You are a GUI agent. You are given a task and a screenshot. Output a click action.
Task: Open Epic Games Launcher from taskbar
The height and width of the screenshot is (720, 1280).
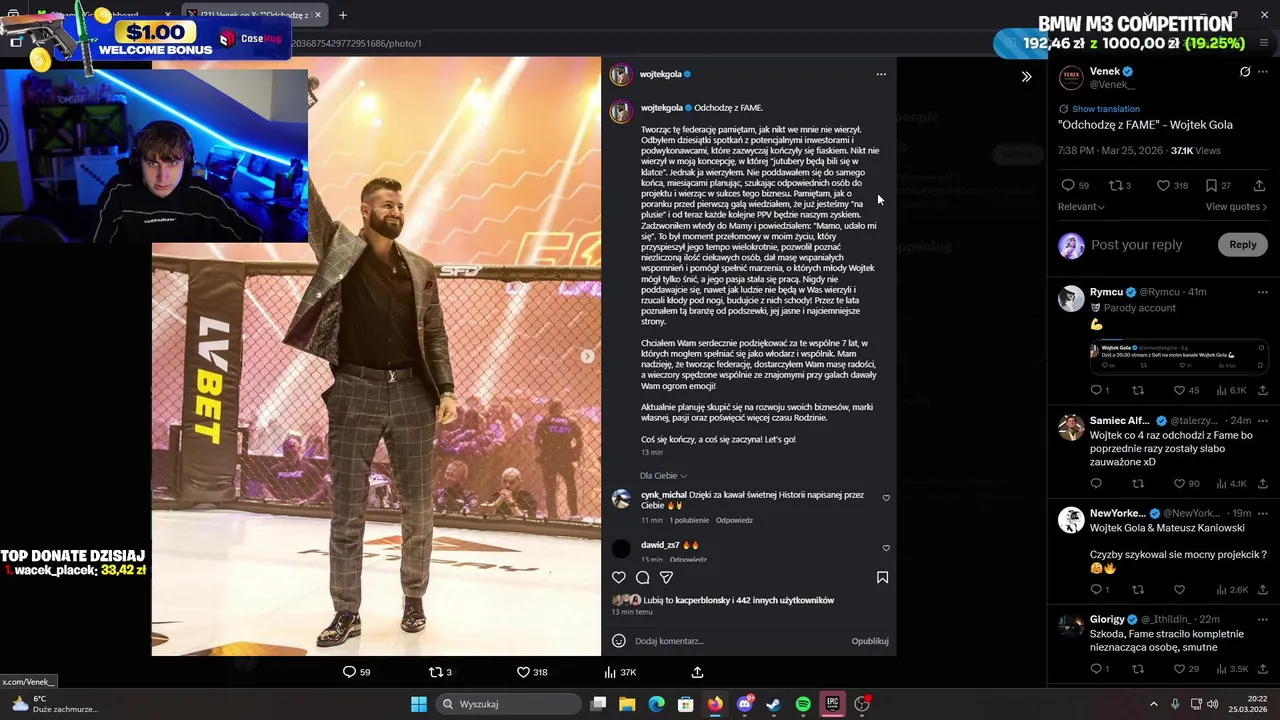832,704
